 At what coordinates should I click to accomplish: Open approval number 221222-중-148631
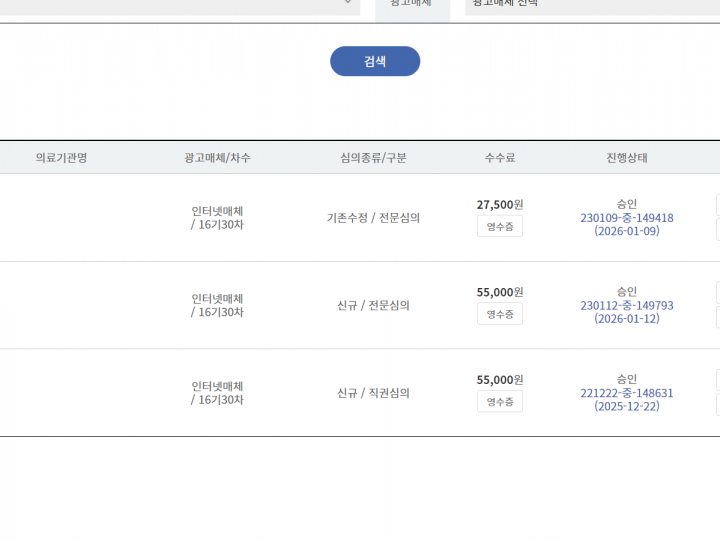[x=626, y=393]
